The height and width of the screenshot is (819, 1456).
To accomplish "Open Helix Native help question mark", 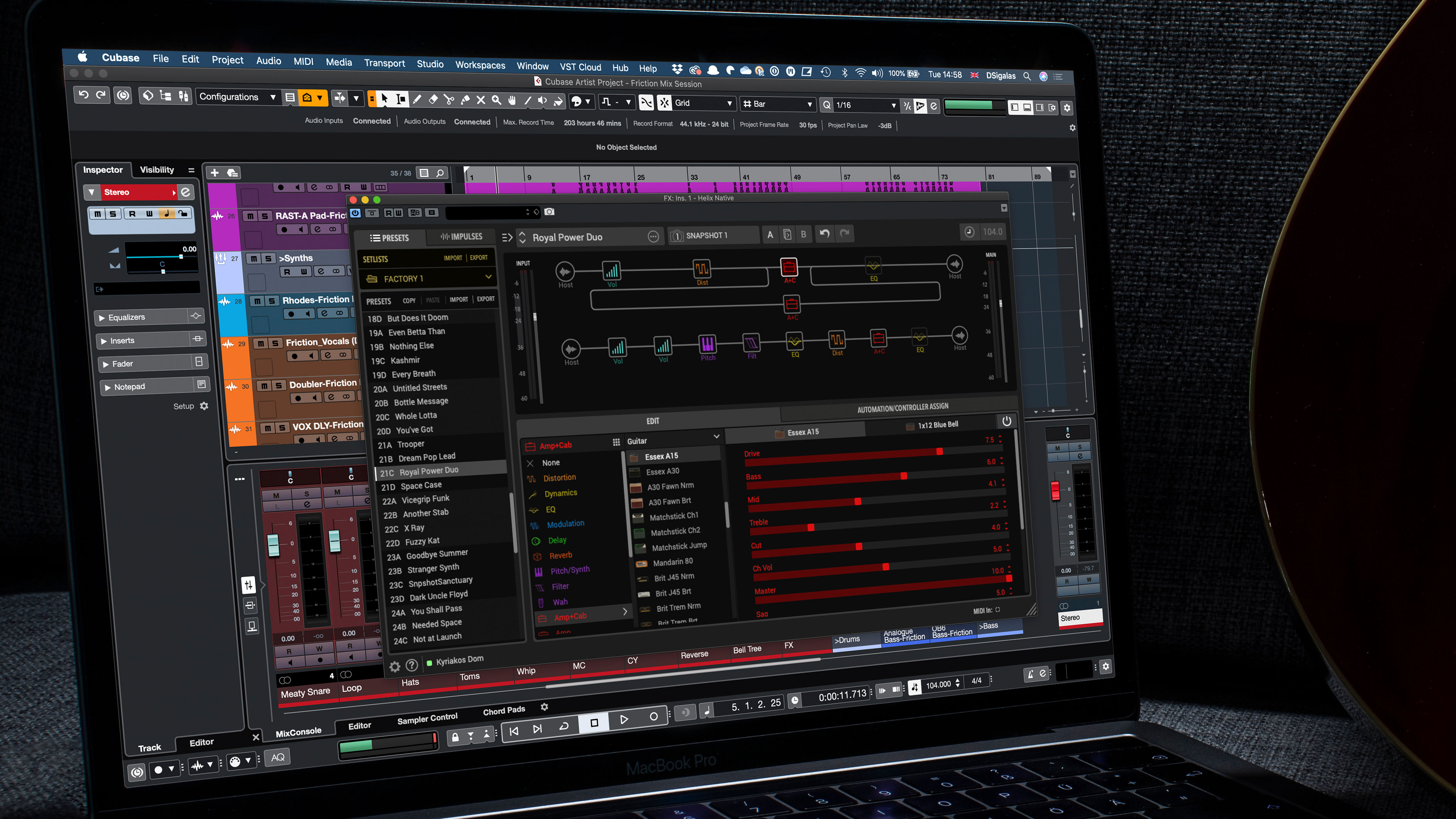I will tap(412, 665).
